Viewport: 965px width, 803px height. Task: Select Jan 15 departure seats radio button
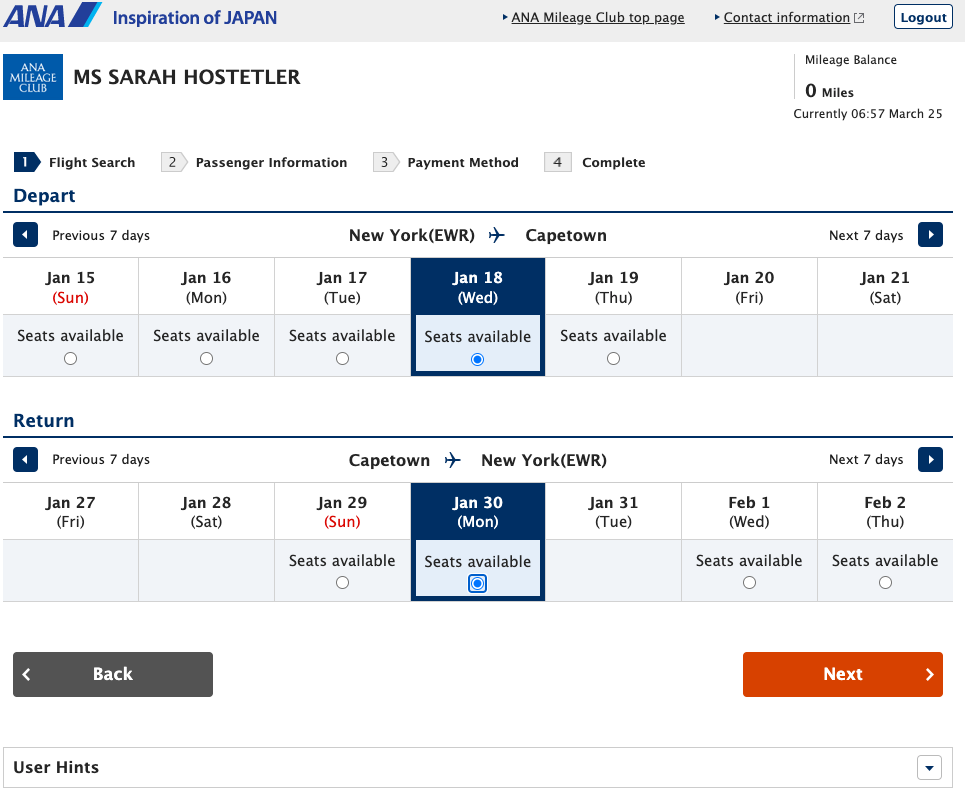tap(70, 358)
